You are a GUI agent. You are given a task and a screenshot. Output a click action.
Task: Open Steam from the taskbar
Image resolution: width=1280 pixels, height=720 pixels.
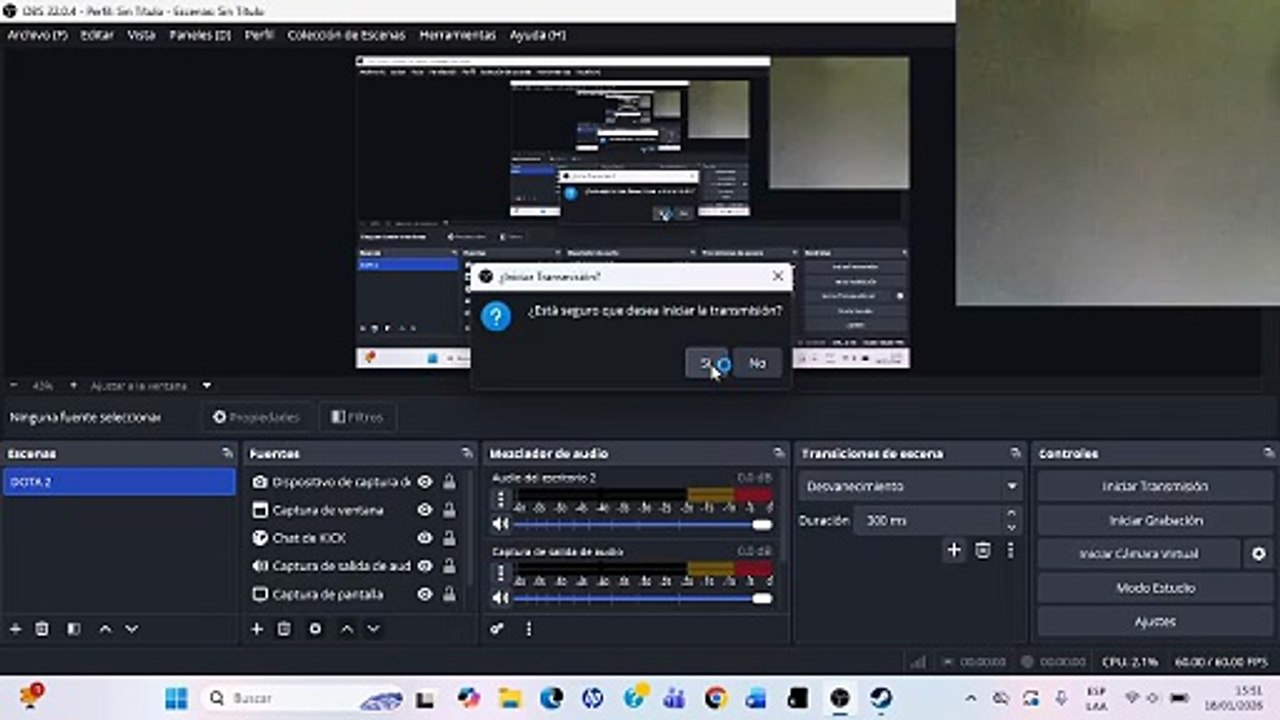point(881,698)
